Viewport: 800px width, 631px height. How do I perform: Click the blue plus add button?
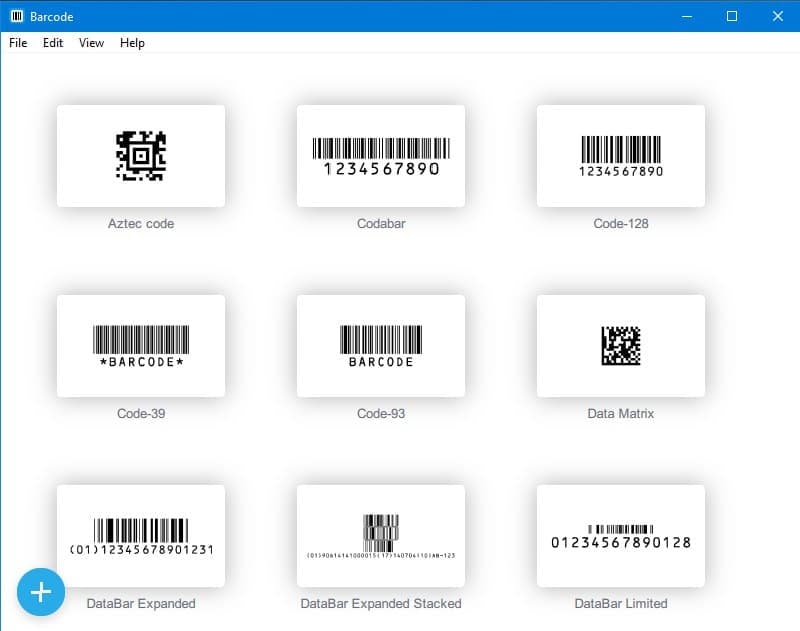tap(41, 592)
